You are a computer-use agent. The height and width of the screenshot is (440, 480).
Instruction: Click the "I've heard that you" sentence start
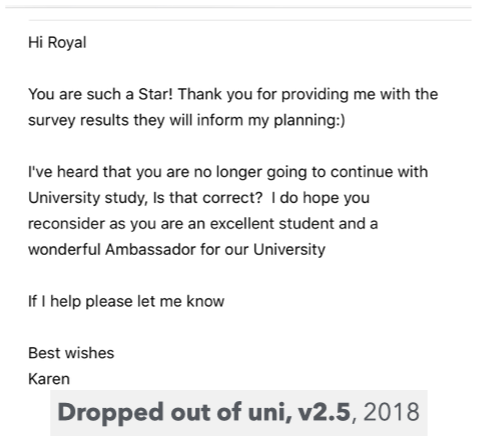point(95,172)
